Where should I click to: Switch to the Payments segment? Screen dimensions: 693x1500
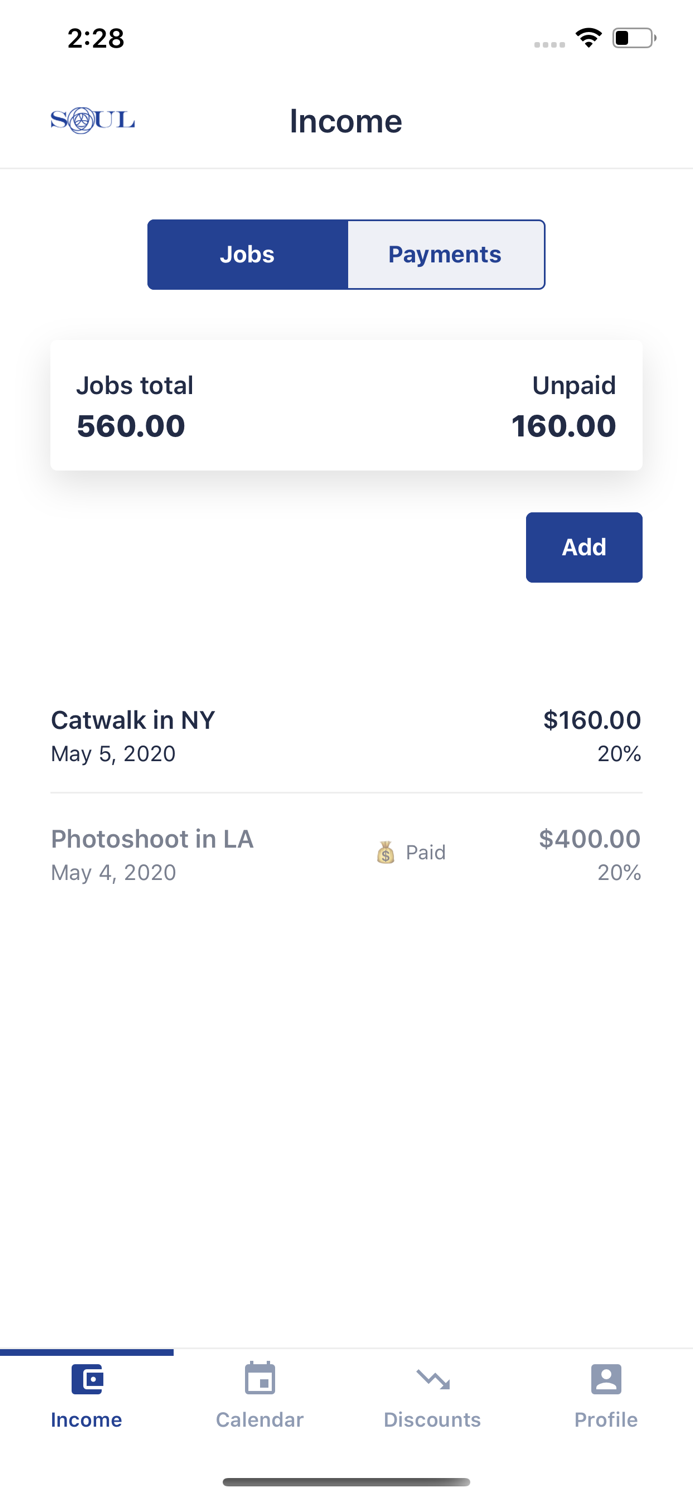point(445,255)
